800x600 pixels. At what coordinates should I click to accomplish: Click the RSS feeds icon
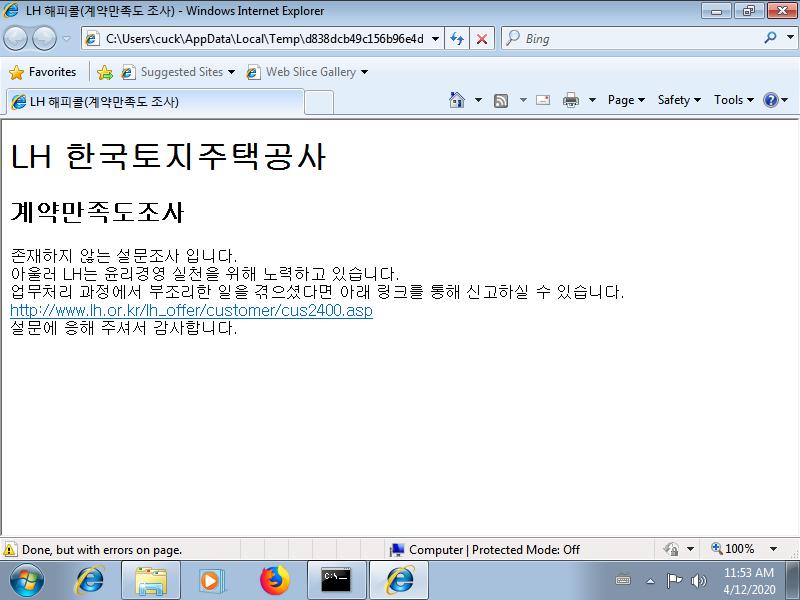click(501, 100)
